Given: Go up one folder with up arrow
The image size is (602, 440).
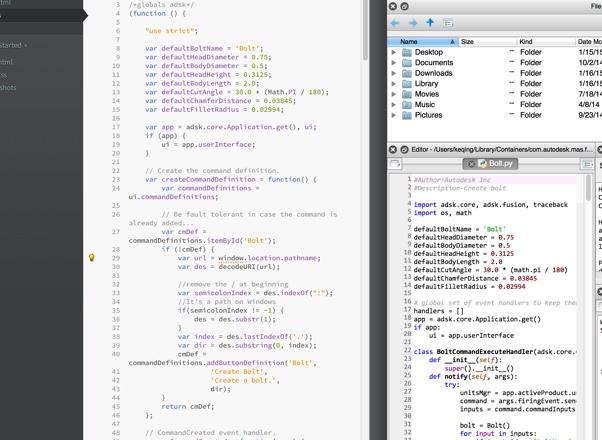Looking at the screenshot, I should 430,22.
